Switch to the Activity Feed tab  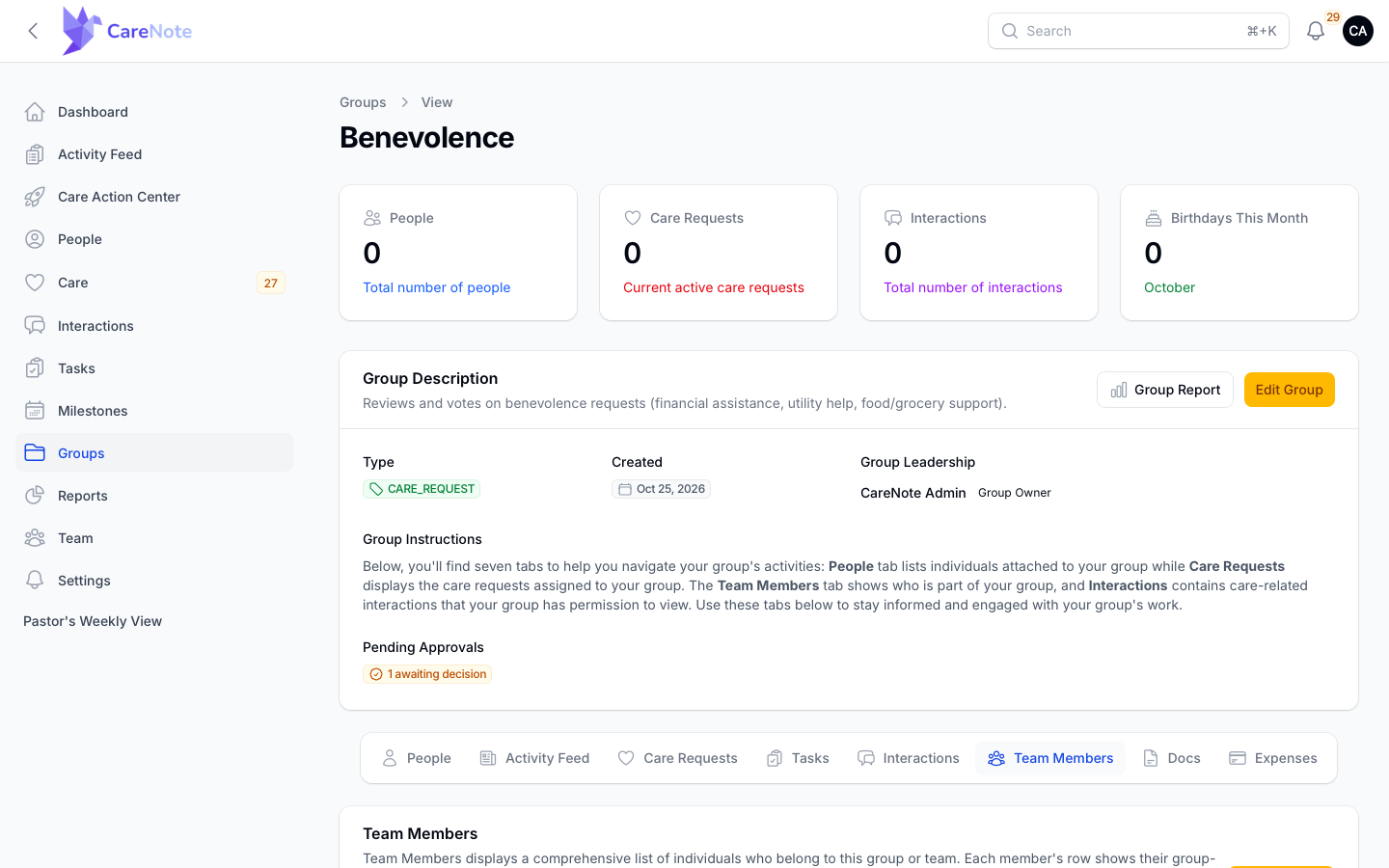tap(534, 758)
